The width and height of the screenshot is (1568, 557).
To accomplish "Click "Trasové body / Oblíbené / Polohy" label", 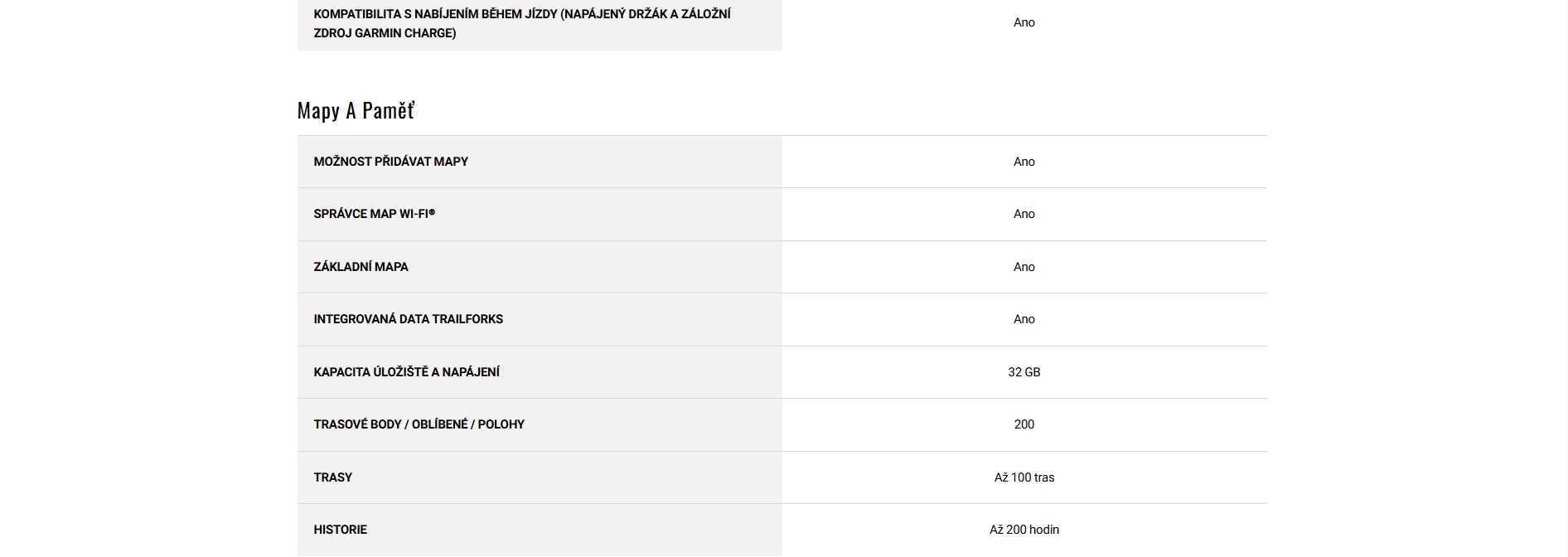I will [419, 424].
